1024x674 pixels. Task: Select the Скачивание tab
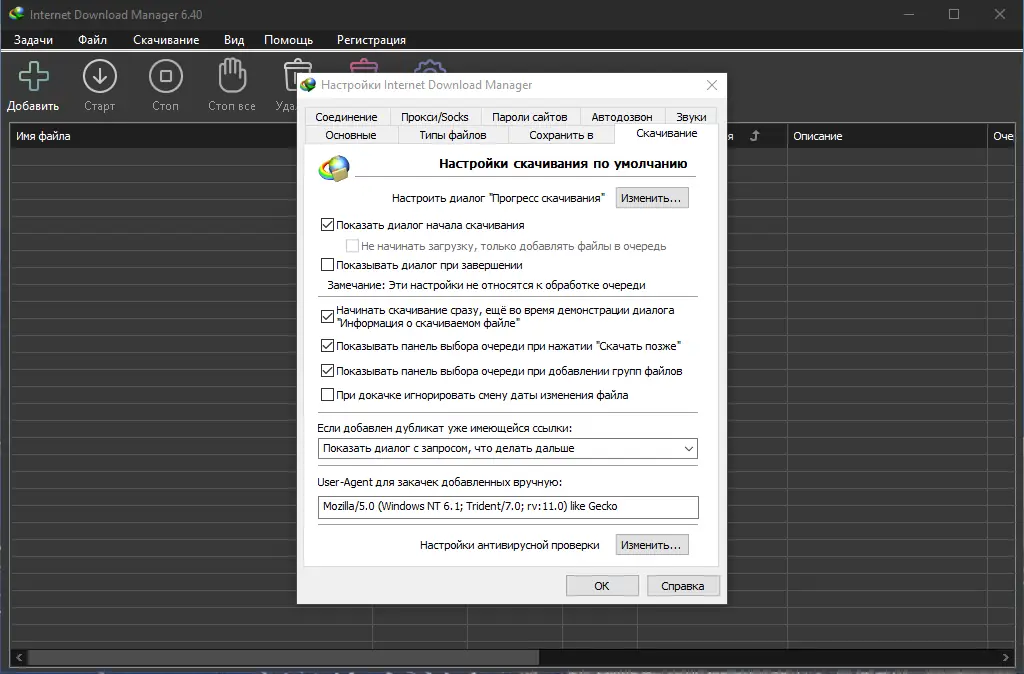666,133
